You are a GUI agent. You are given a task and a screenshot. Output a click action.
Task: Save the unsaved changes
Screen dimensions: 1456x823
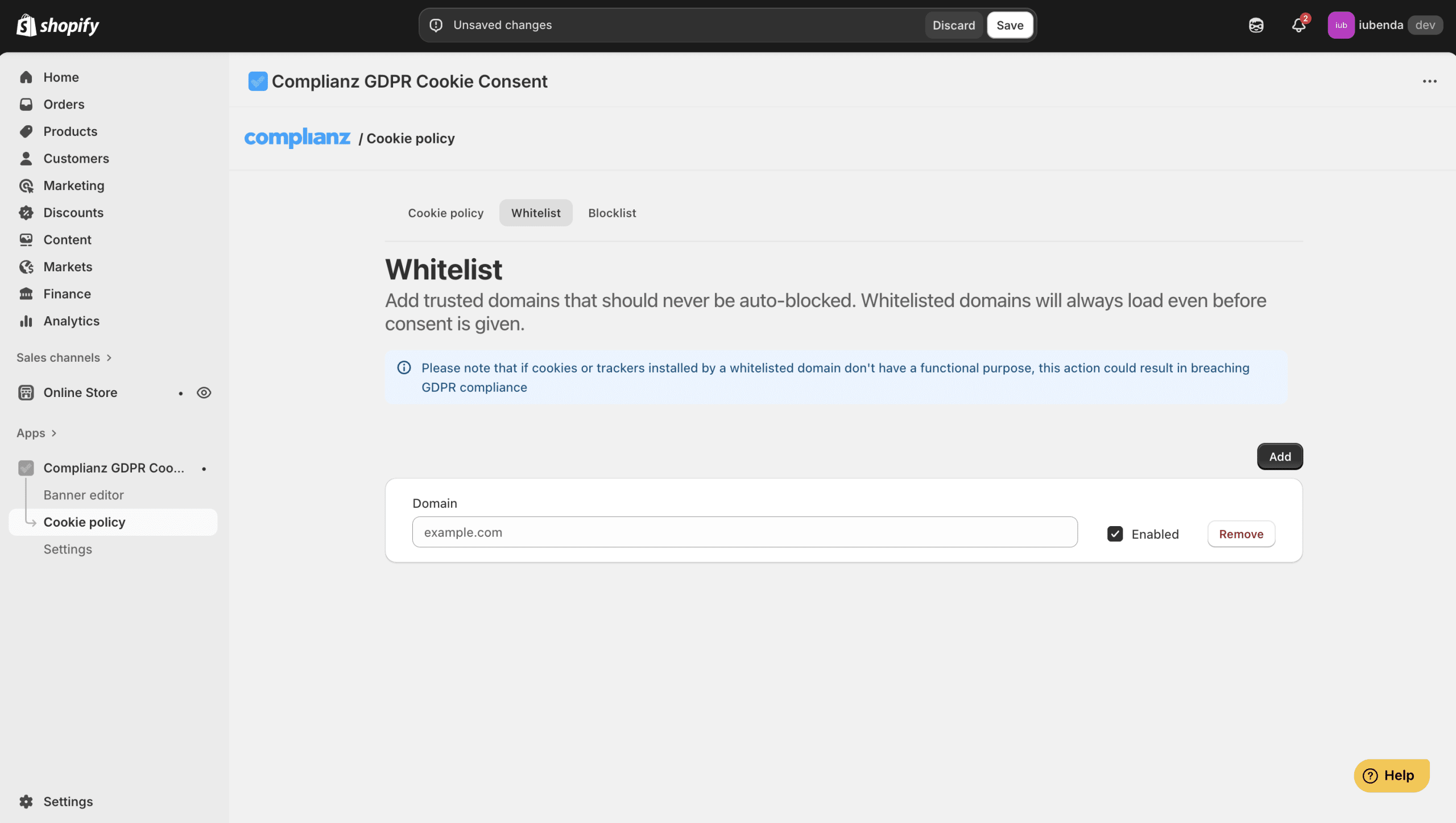click(x=1010, y=25)
